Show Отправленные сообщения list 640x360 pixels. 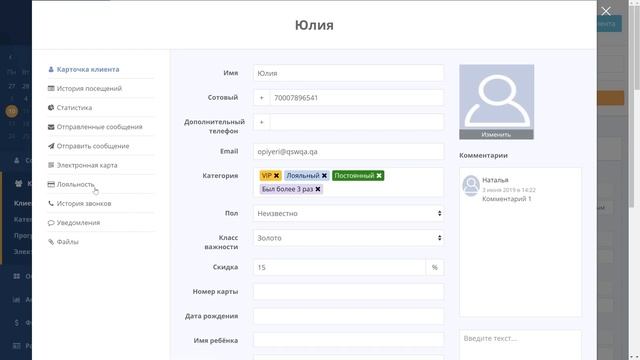tap(99, 127)
